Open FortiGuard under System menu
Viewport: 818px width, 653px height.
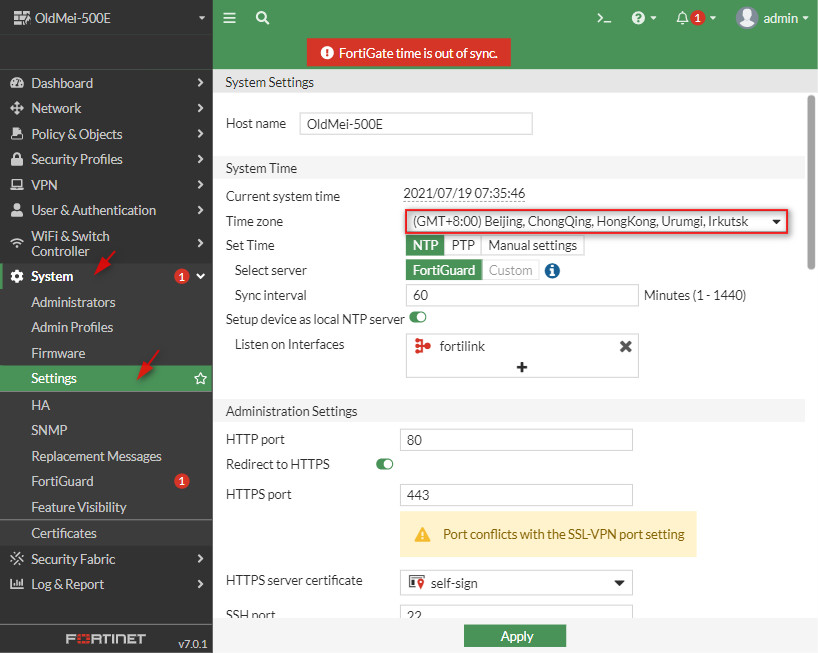pos(62,481)
